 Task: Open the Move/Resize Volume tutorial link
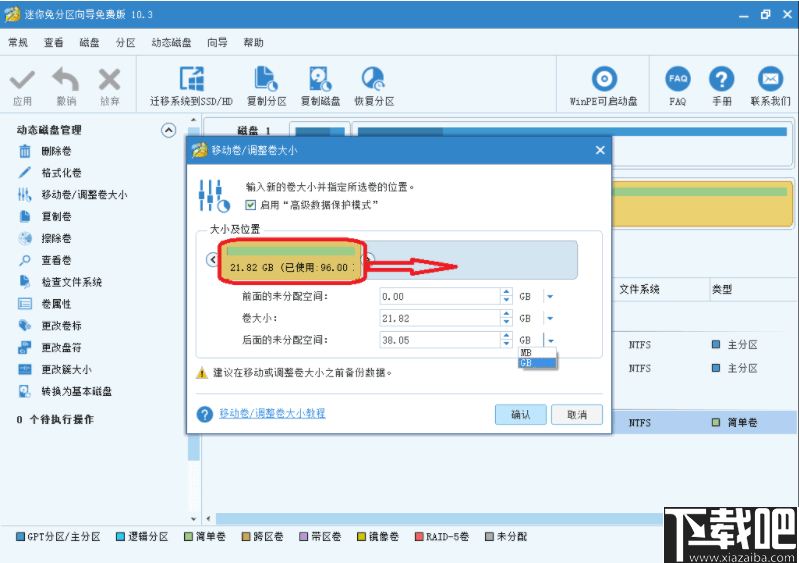[x=272, y=413]
